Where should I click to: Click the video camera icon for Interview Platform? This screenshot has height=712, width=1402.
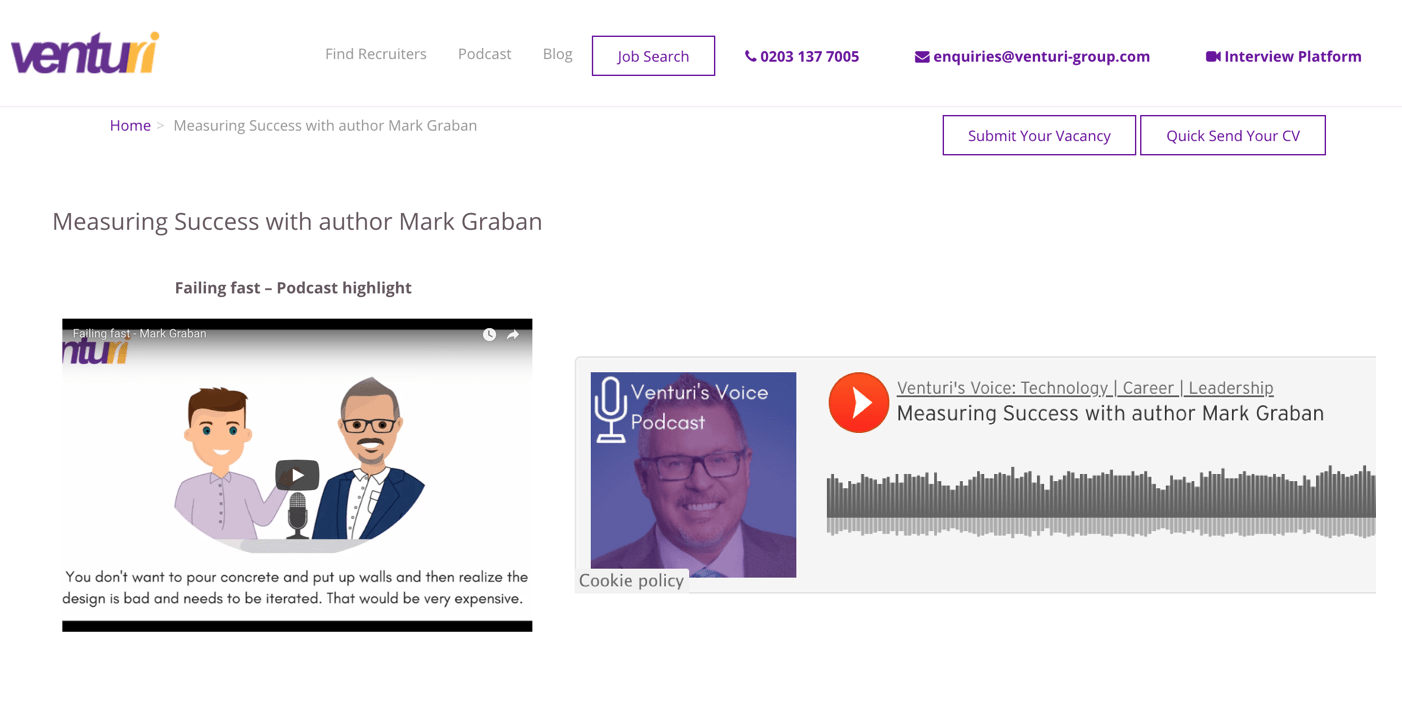tap(1212, 57)
